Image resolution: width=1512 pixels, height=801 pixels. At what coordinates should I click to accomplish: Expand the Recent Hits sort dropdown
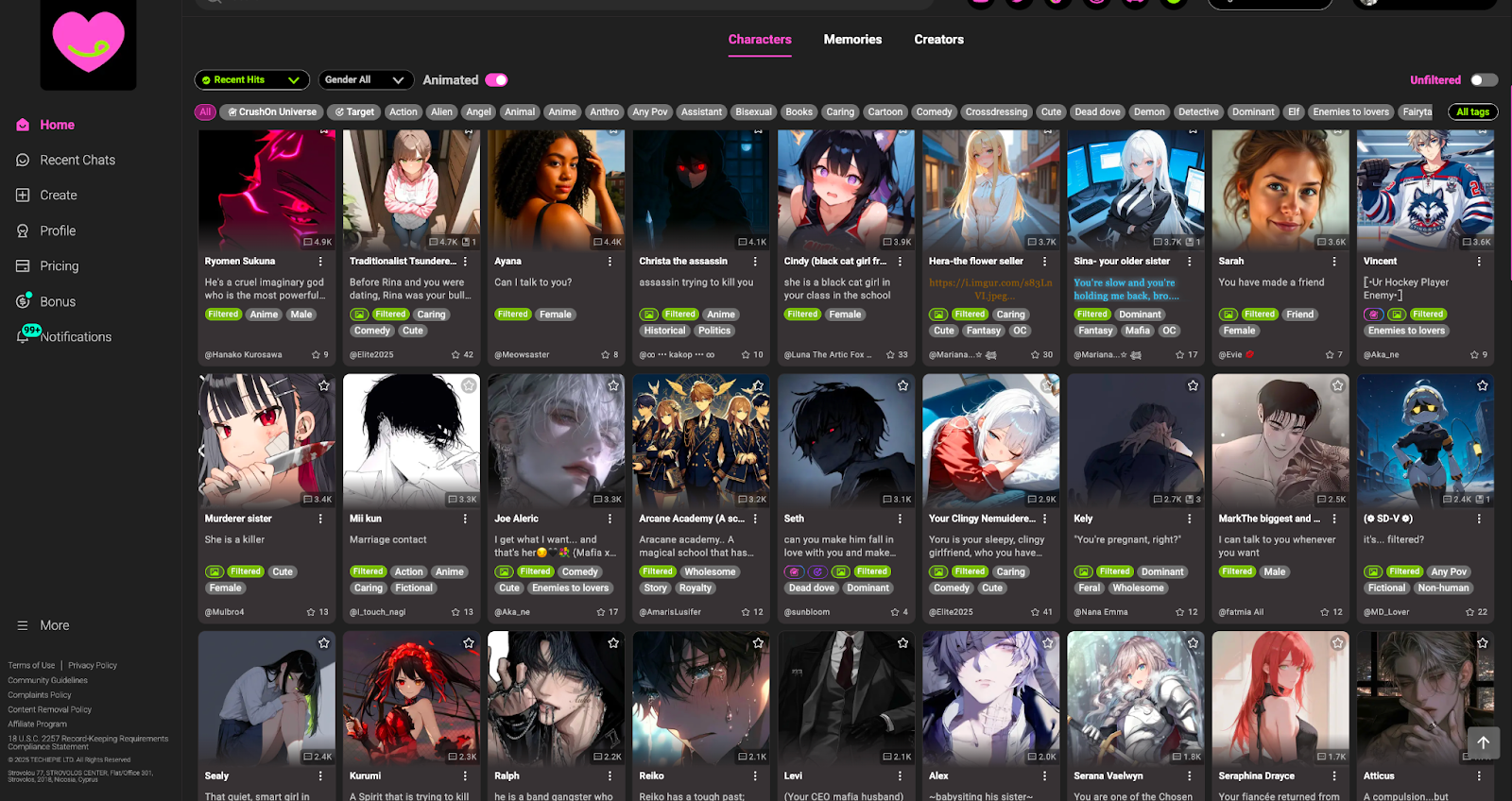pos(251,80)
